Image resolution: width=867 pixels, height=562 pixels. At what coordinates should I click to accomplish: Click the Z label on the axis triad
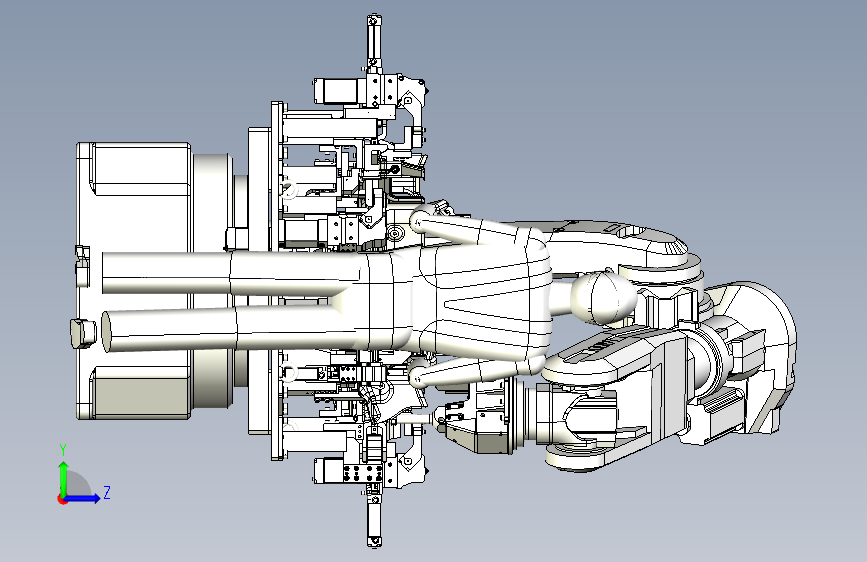click(x=107, y=492)
